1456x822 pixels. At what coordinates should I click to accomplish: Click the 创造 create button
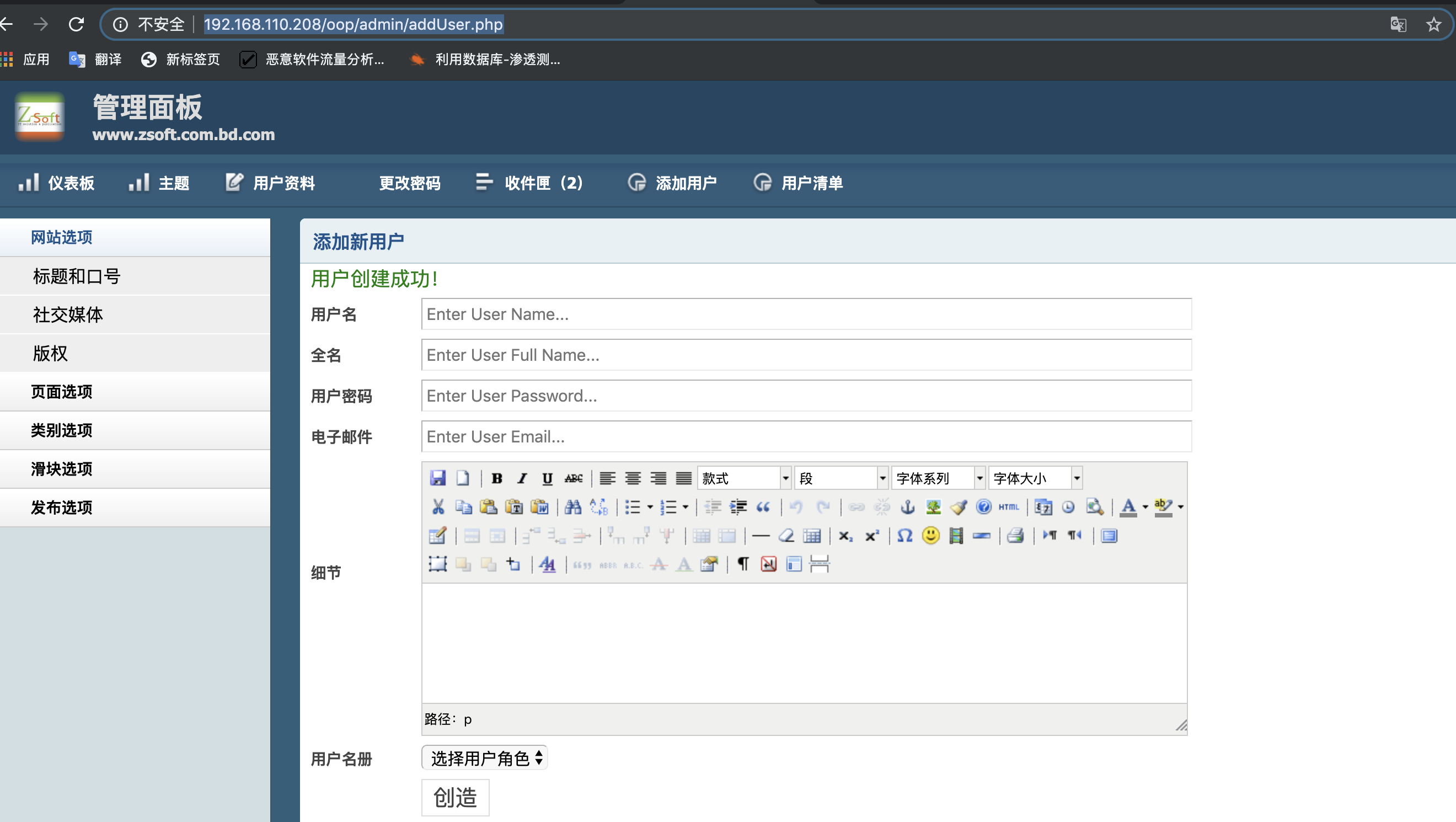click(x=455, y=797)
